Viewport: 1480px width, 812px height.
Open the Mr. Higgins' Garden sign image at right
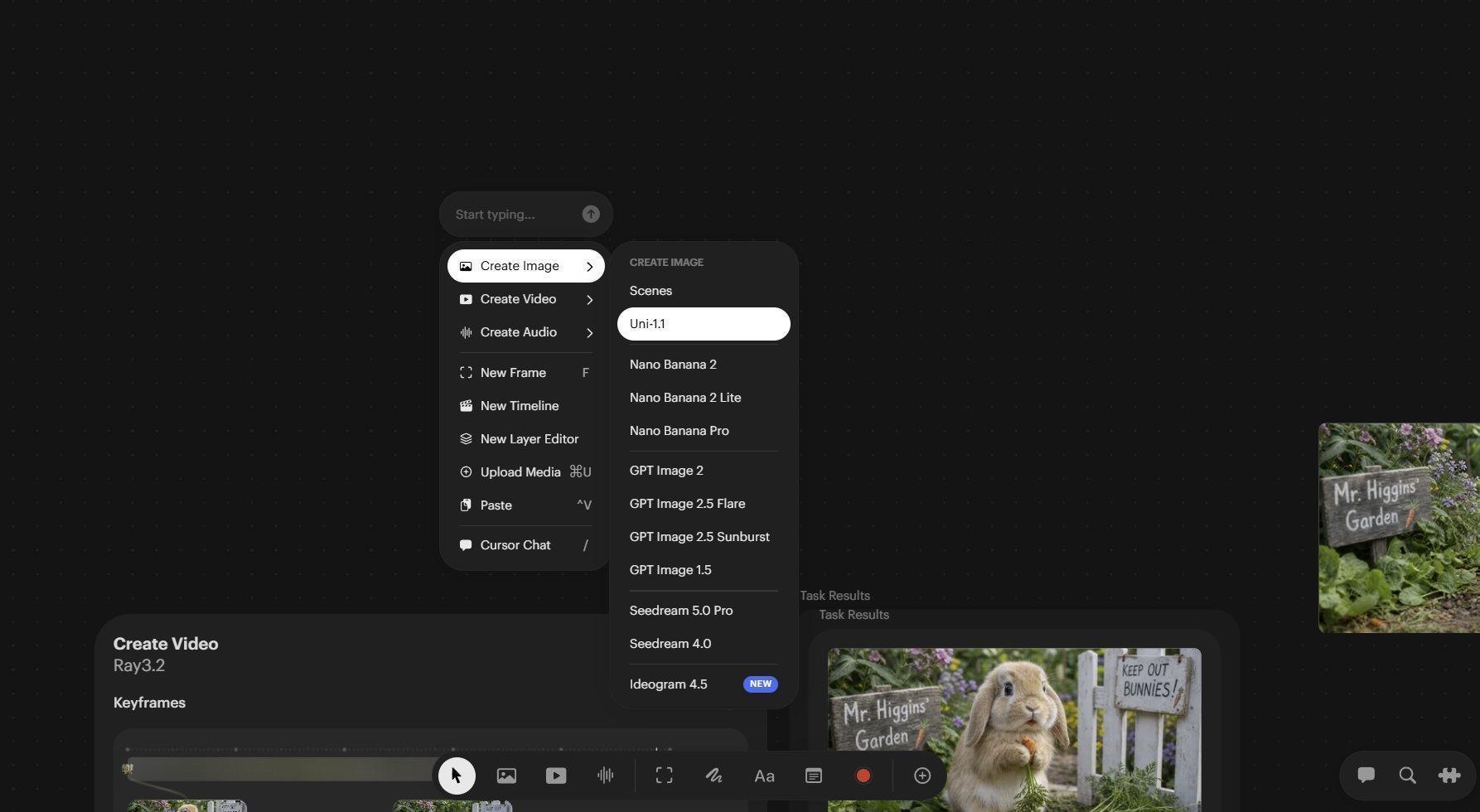(1399, 528)
